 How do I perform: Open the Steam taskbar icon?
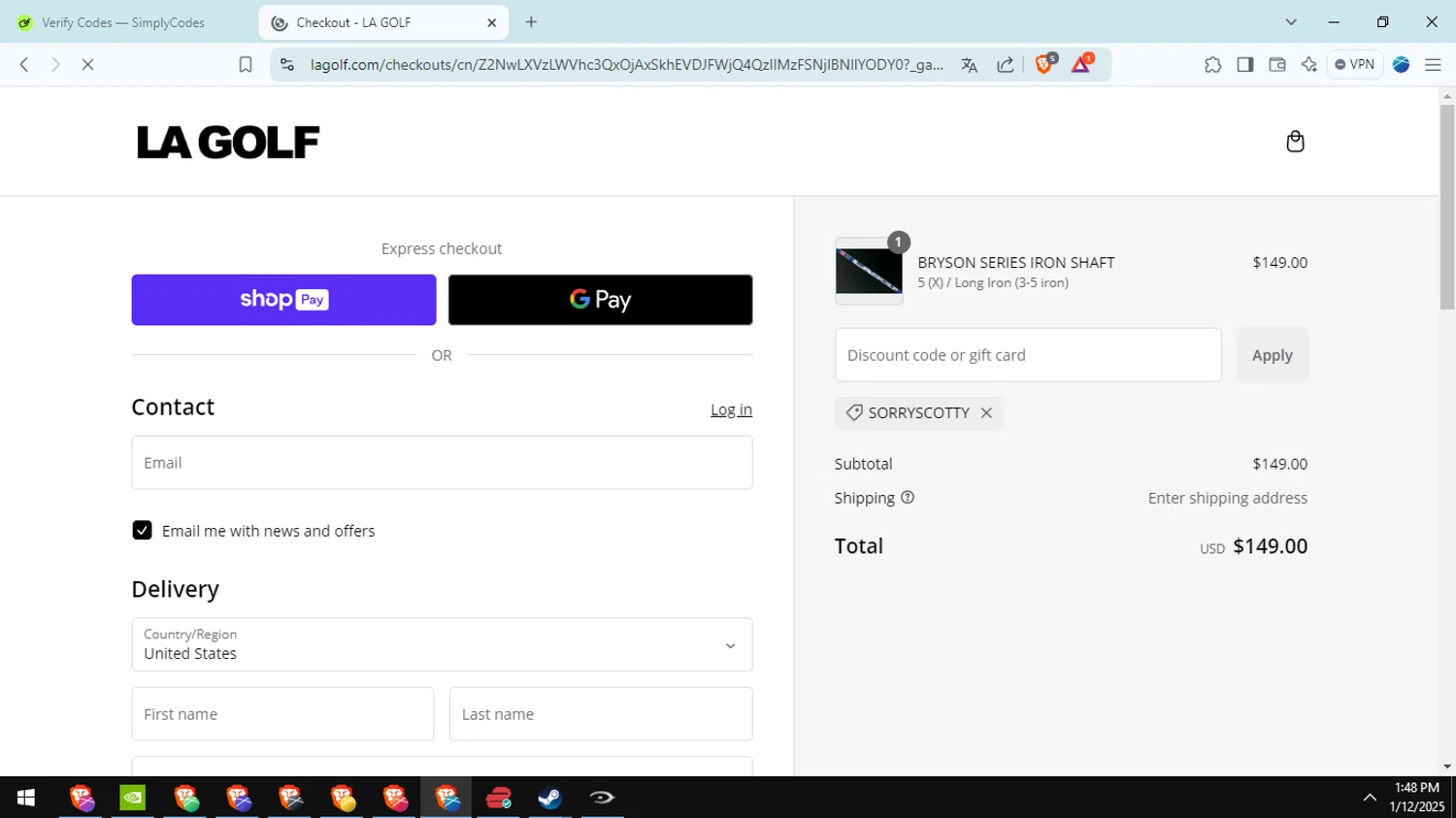(x=550, y=798)
